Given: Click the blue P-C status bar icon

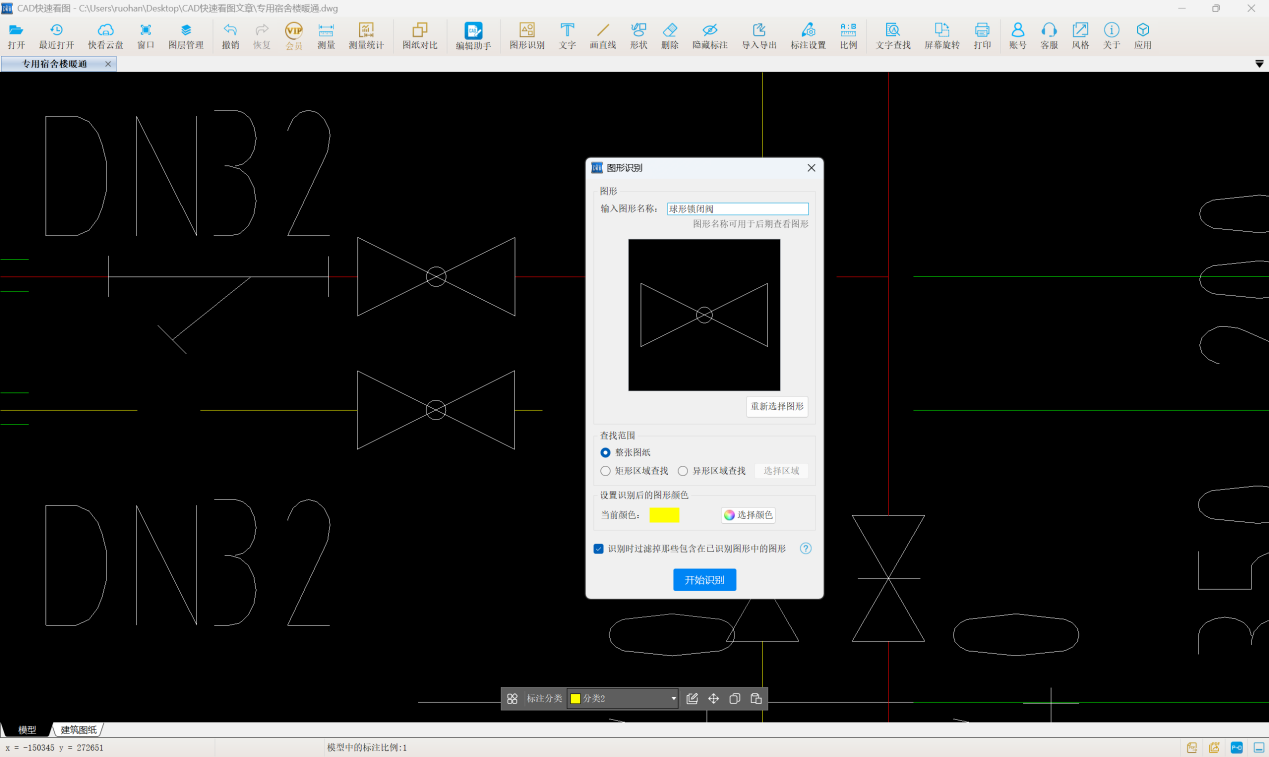Looking at the screenshot, I should pyautogui.click(x=1237, y=747).
